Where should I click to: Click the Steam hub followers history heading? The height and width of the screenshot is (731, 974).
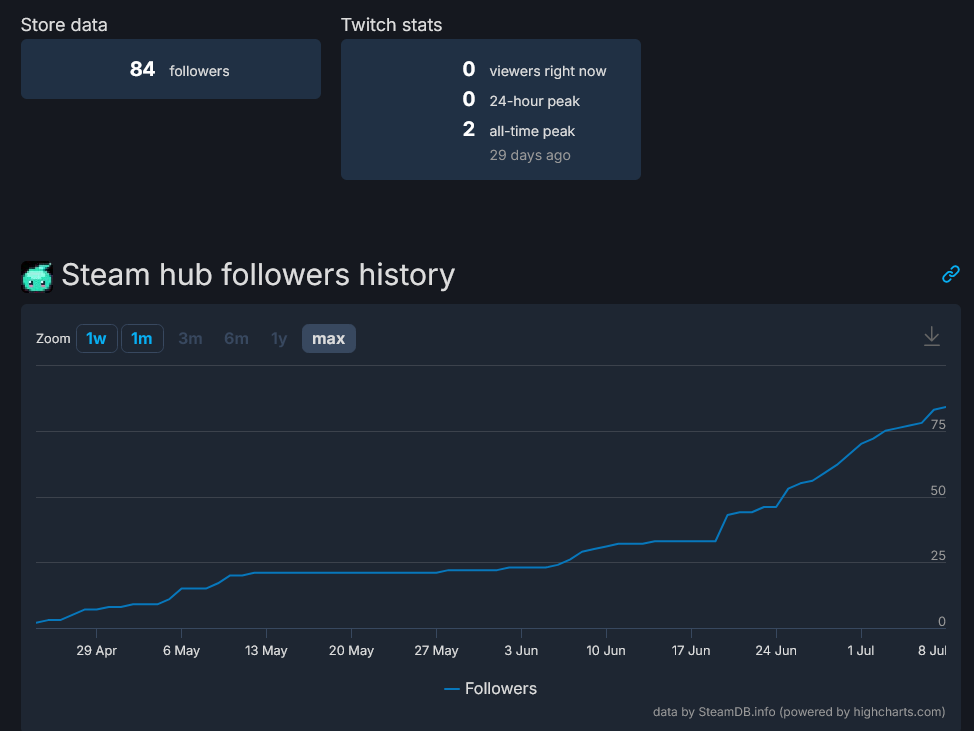click(258, 275)
